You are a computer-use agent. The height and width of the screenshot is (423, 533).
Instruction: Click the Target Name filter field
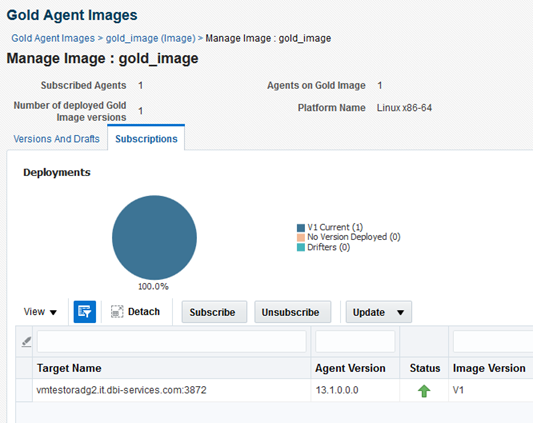tap(172, 341)
